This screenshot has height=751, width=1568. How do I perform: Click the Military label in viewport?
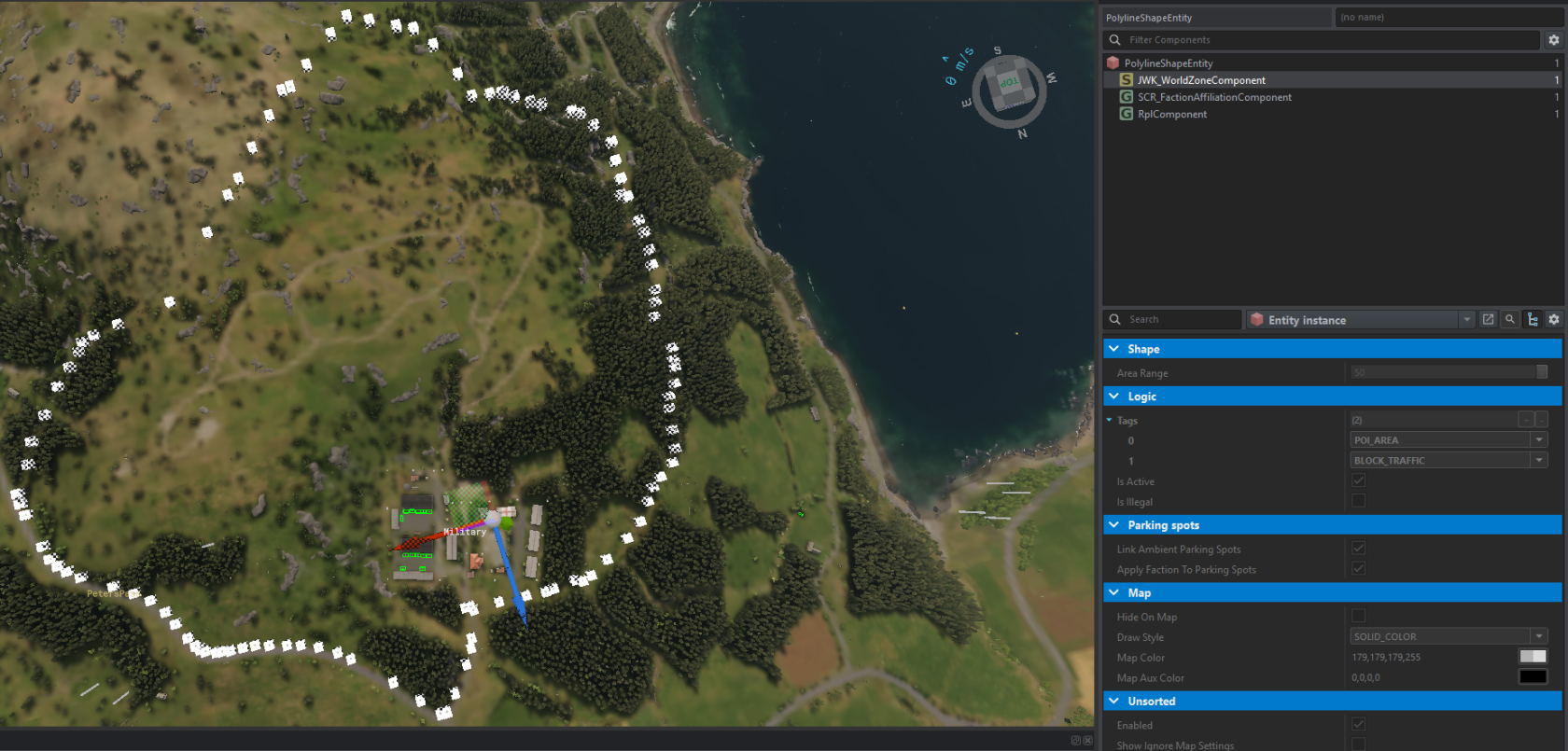(465, 532)
